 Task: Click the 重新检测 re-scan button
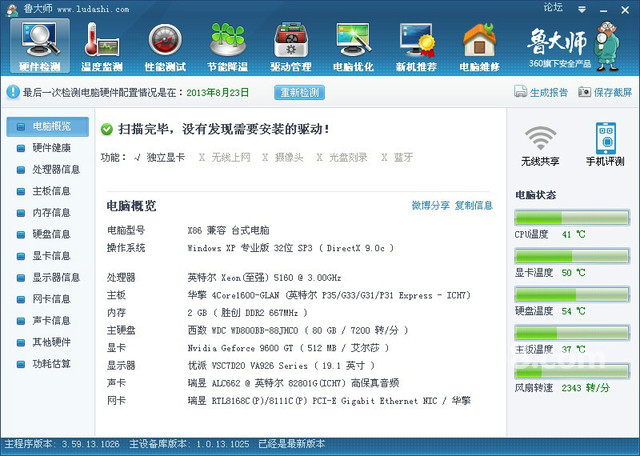(x=300, y=92)
